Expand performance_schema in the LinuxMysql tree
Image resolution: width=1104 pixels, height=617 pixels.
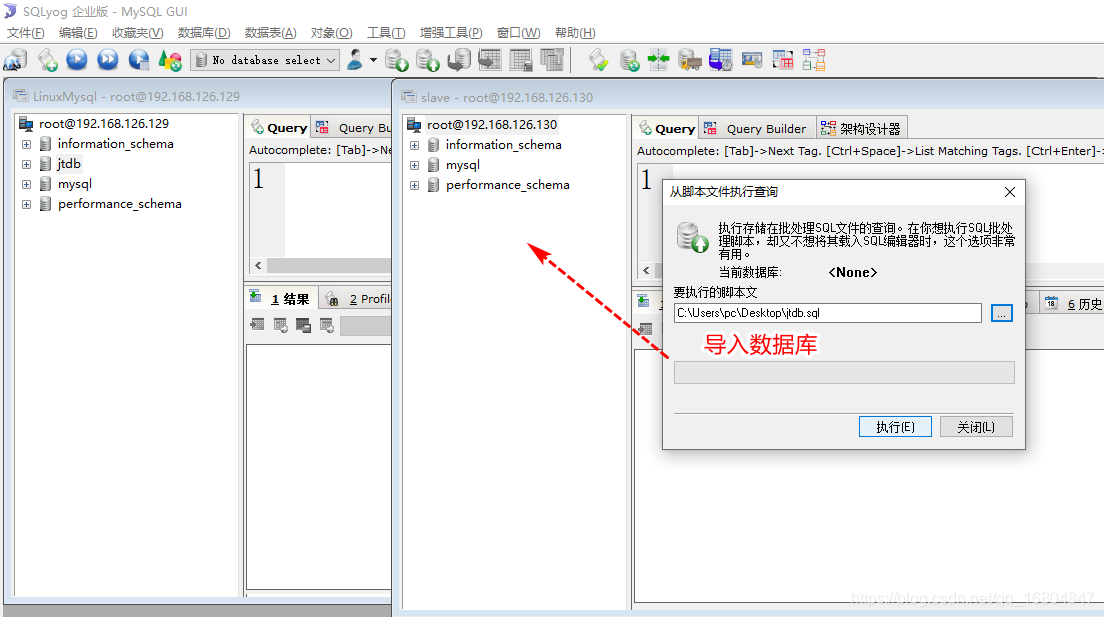26,204
